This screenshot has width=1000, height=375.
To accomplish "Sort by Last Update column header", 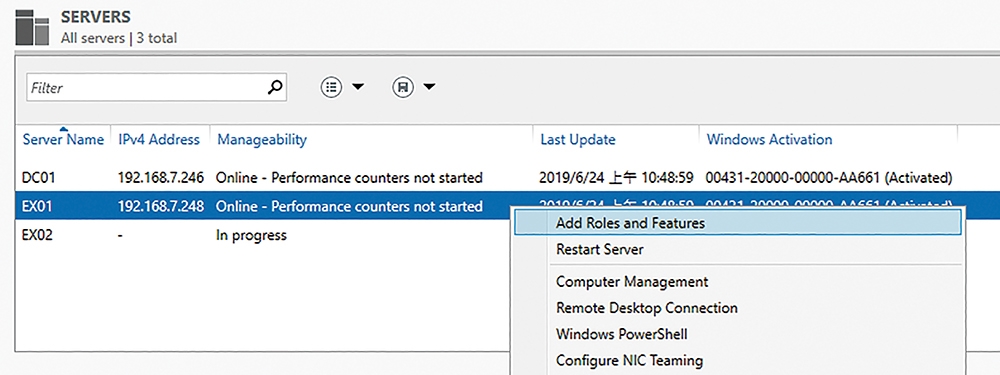I will tap(578, 139).
